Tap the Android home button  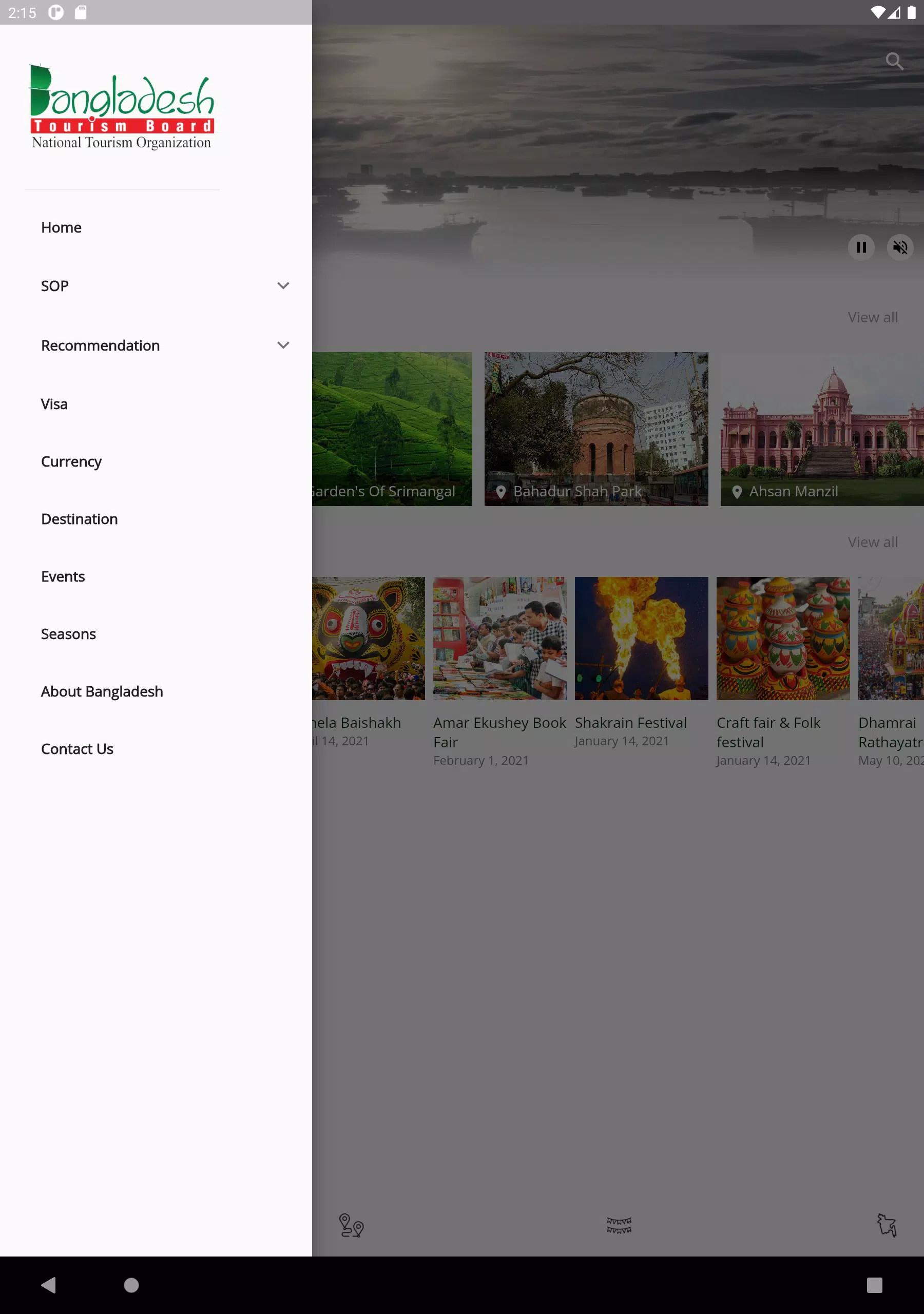[131, 1285]
